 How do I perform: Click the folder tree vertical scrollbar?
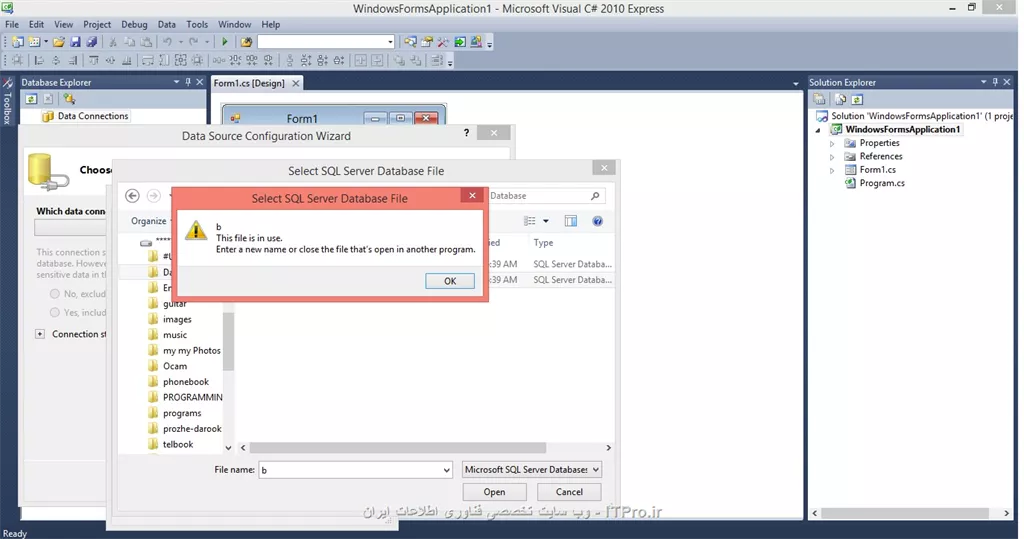coord(228,342)
